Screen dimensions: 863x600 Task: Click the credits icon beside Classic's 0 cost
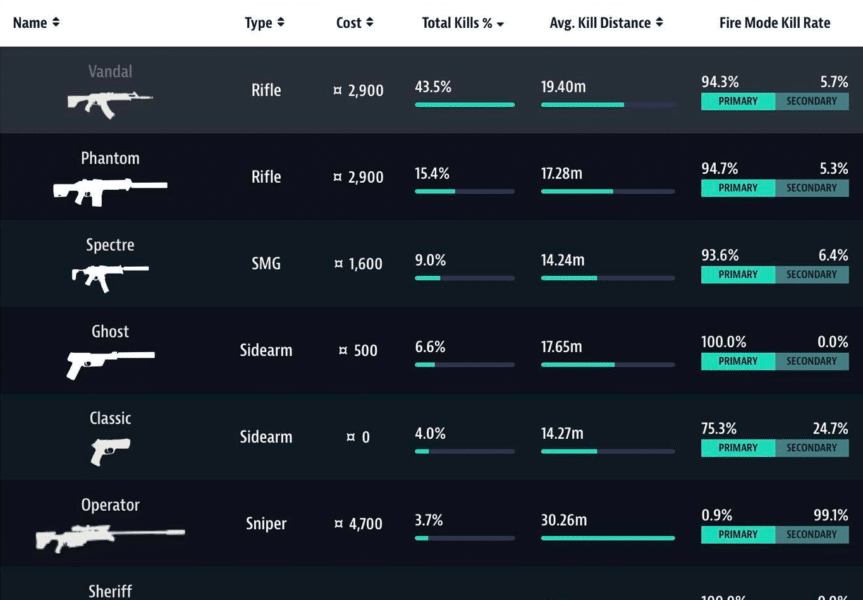pos(351,437)
